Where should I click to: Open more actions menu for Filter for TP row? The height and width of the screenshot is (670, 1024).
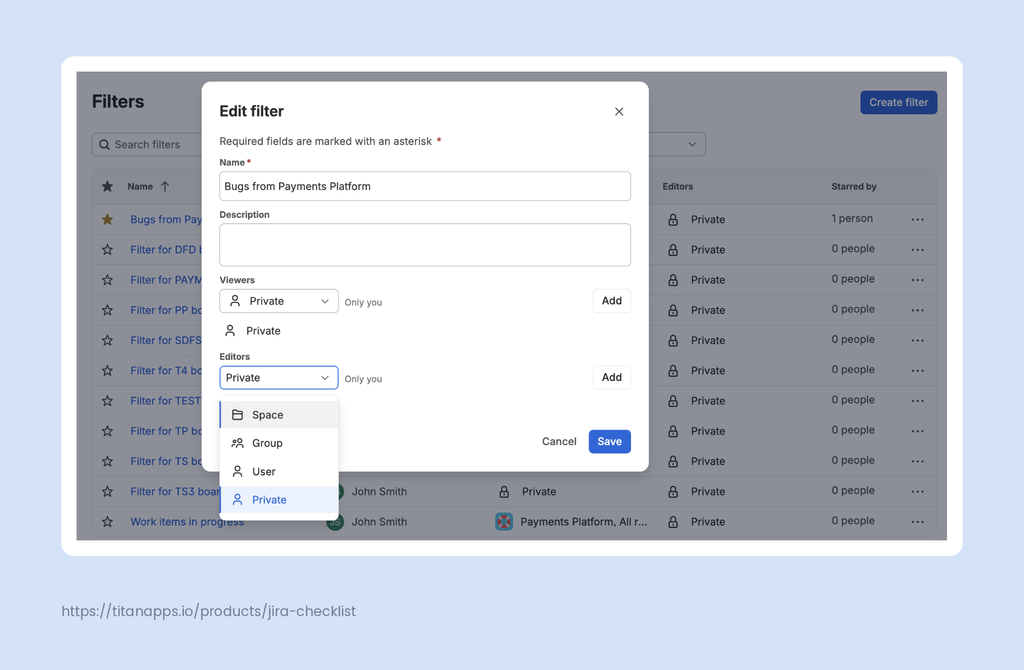tap(918, 431)
